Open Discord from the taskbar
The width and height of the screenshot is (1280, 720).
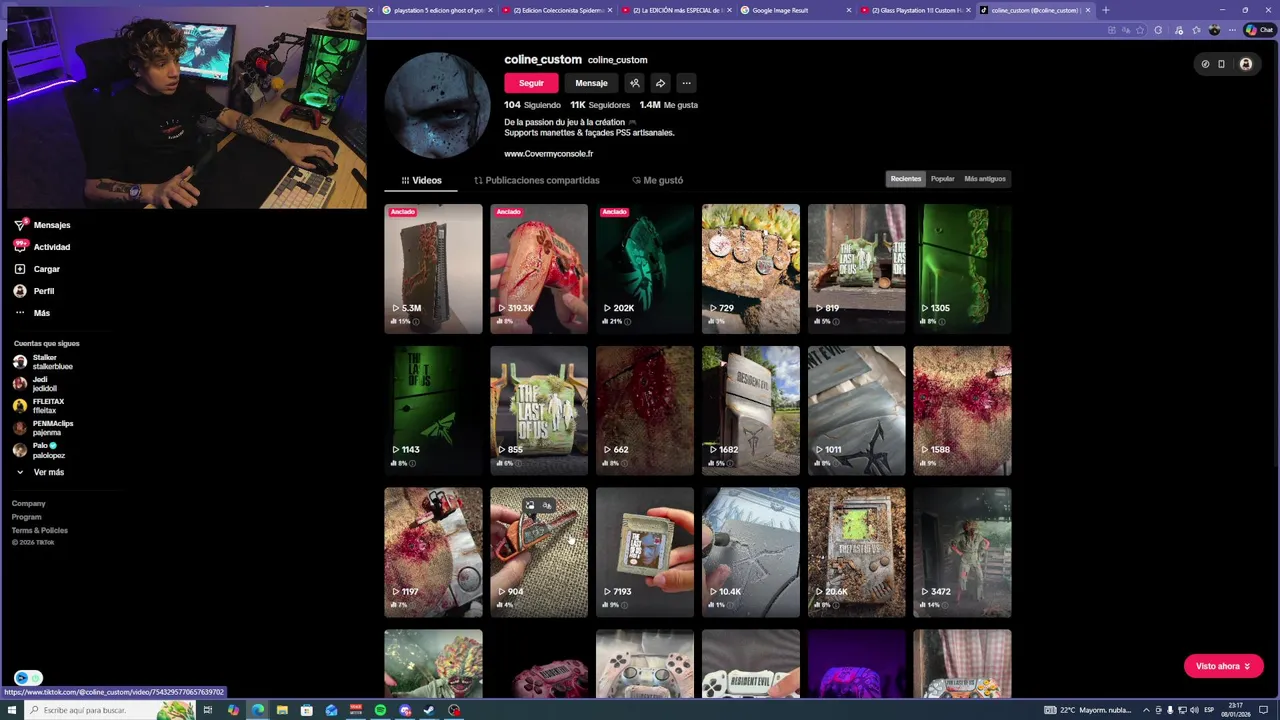click(405, 710)
